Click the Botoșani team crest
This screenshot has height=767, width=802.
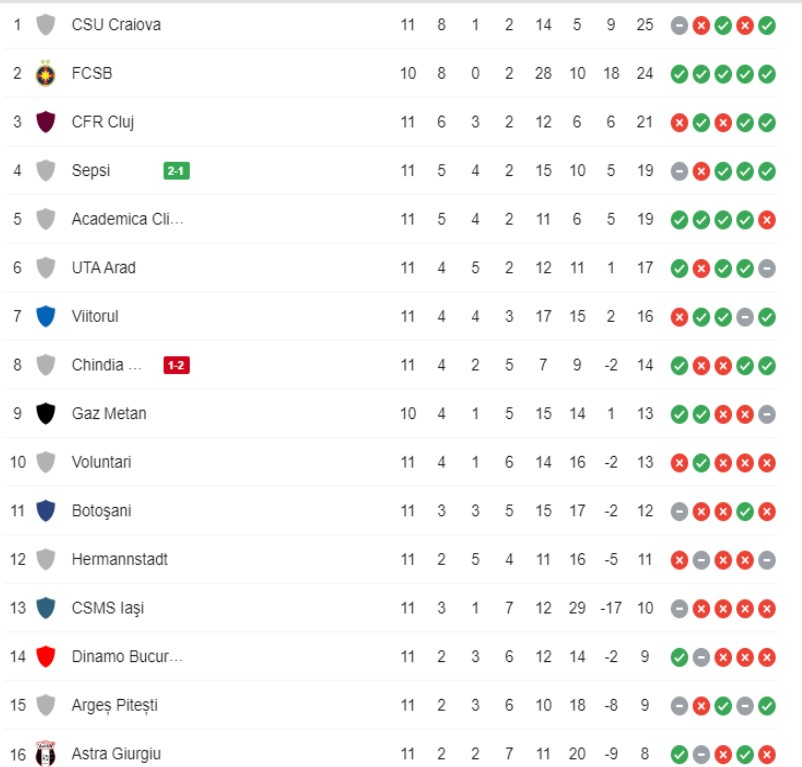[x=45, y=510]
